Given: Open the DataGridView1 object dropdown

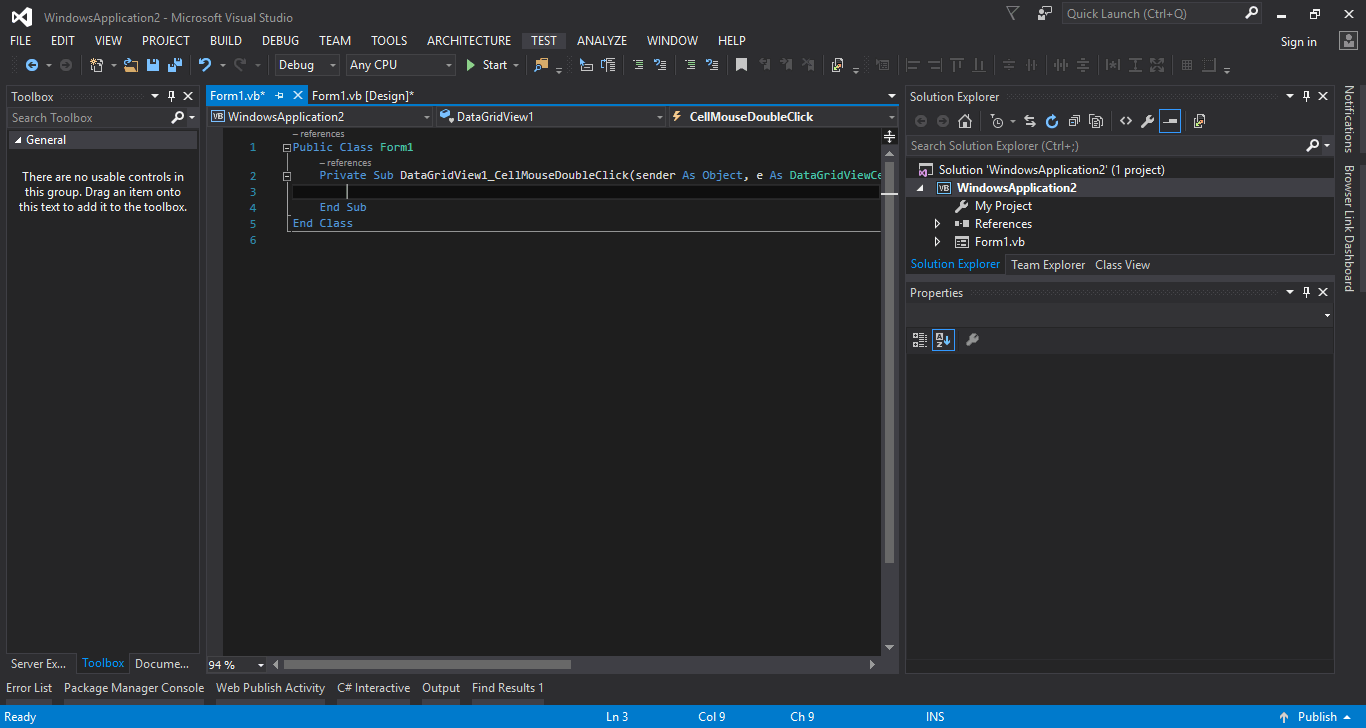Looking at the screenshot, I should 551,117.
